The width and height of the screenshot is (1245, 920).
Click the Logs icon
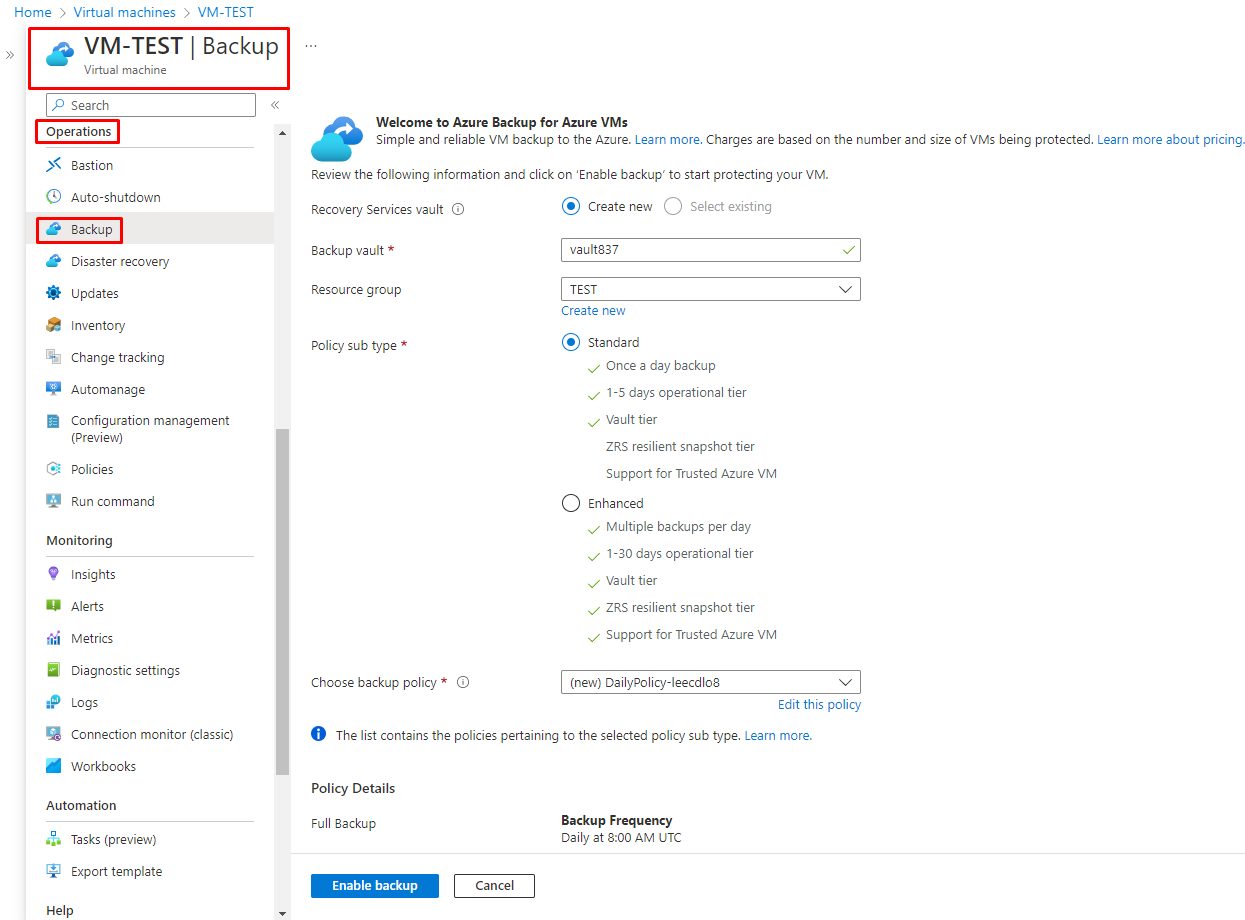(54, 702)
